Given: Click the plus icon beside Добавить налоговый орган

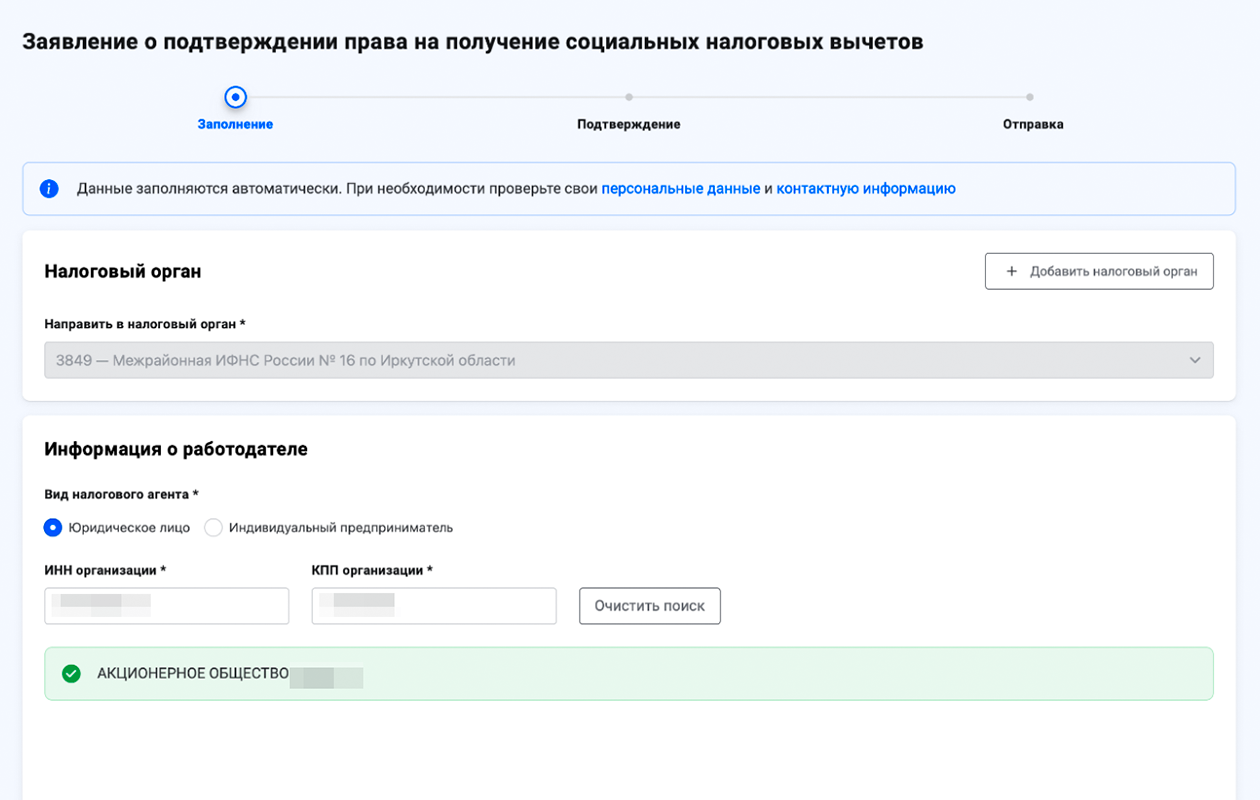Looking at the screenshot, I should (x=1011, y=271).
